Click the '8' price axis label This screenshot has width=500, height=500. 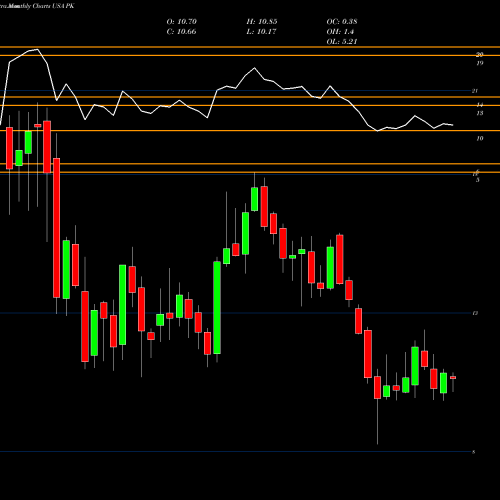pos(474,452)
